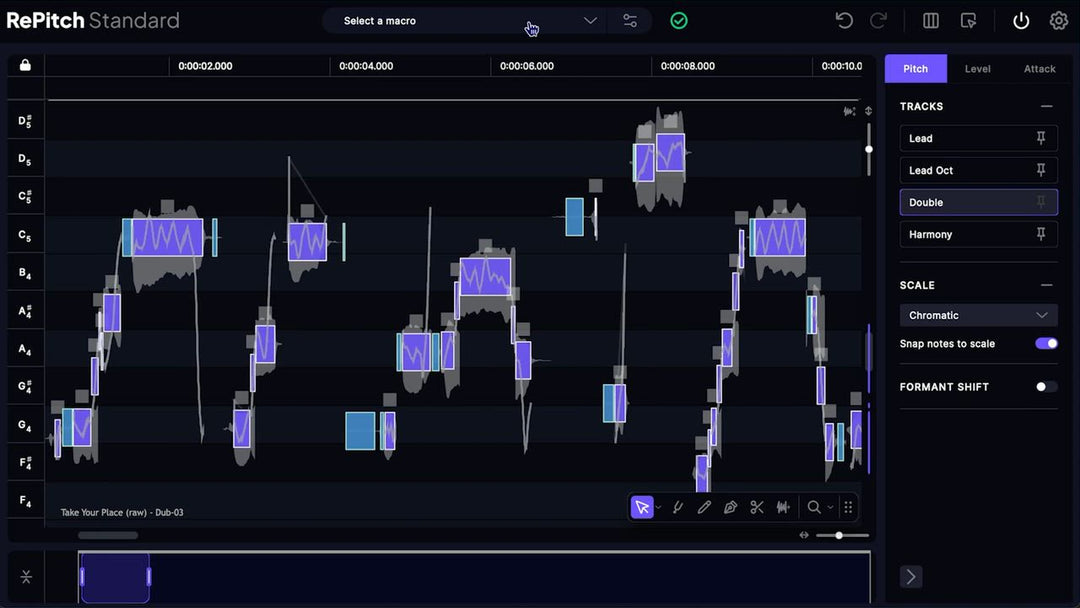Open the zoom magnifier tool
The width and height of the screenshot is (1080, 608).
pos(814,507)
